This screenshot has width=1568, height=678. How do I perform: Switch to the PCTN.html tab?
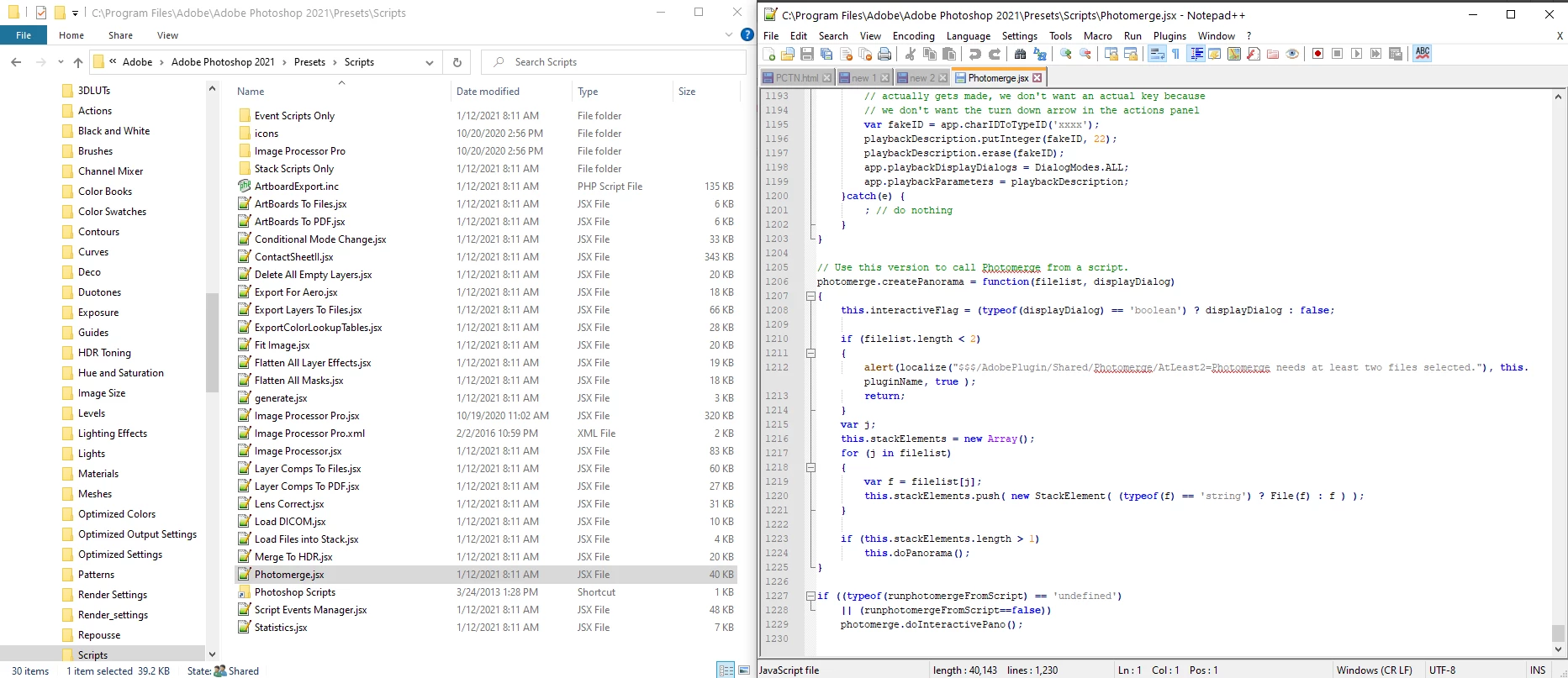[x=795, y=78]
